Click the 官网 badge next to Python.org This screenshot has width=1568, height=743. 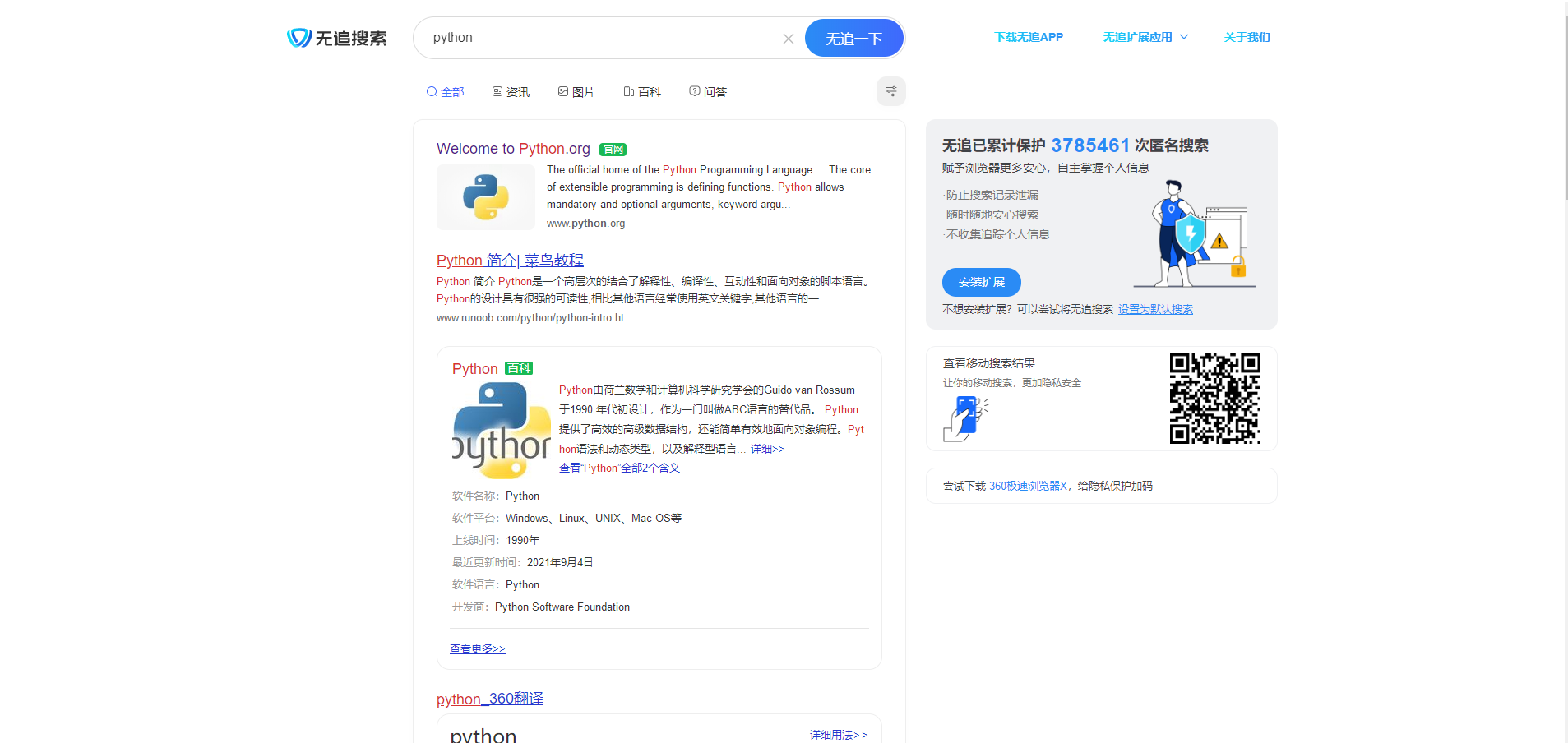click(612, 149)
